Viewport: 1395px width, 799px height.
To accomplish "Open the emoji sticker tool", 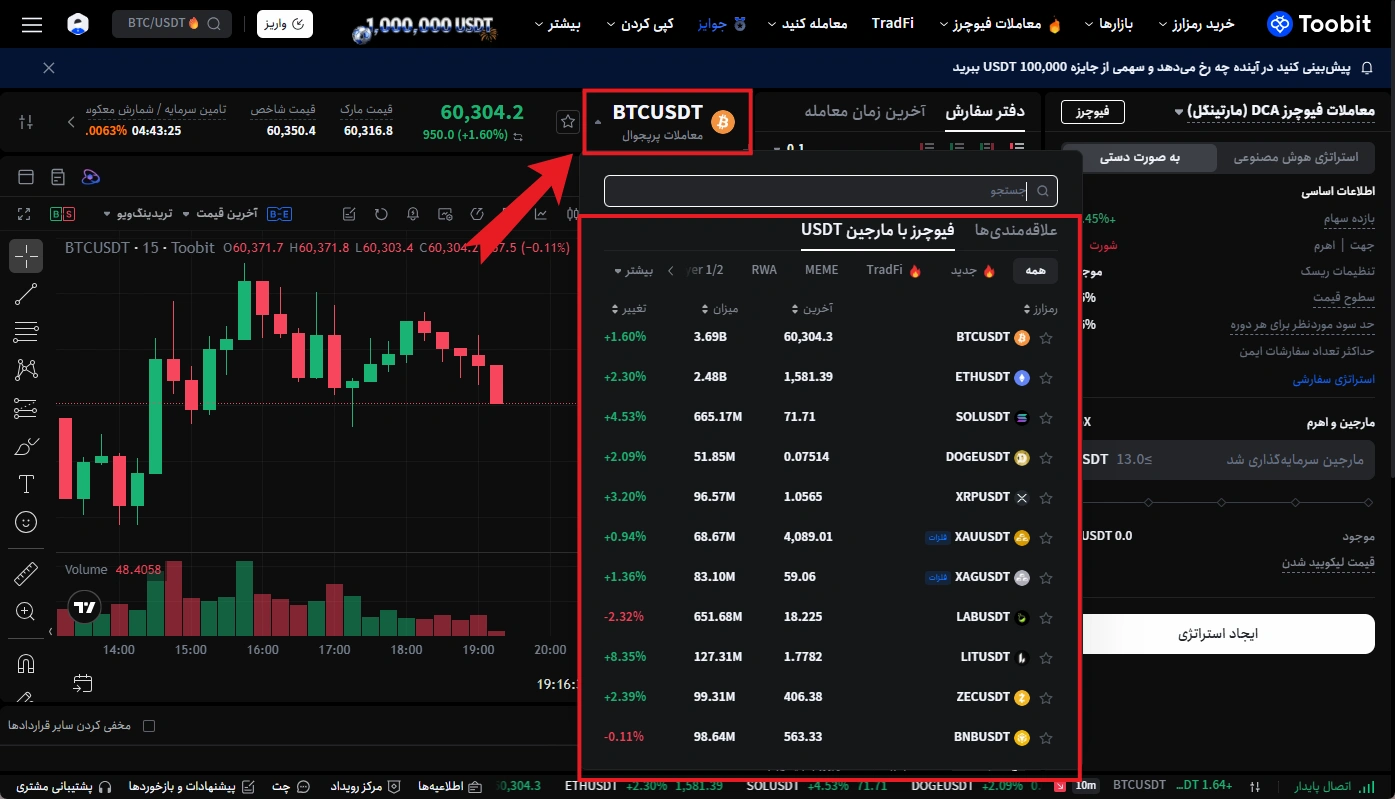I will (26, 522).
